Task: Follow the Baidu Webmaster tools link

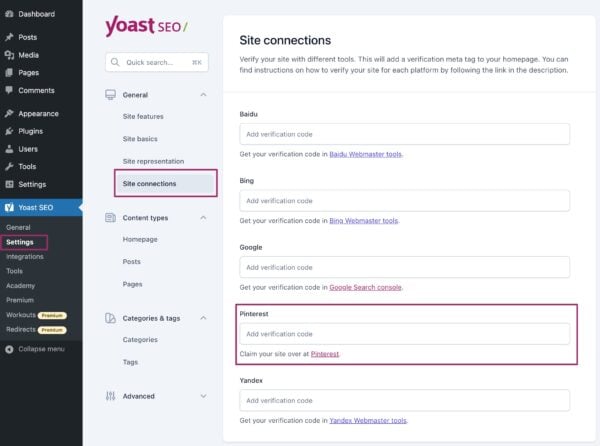Action: [366, 154]
